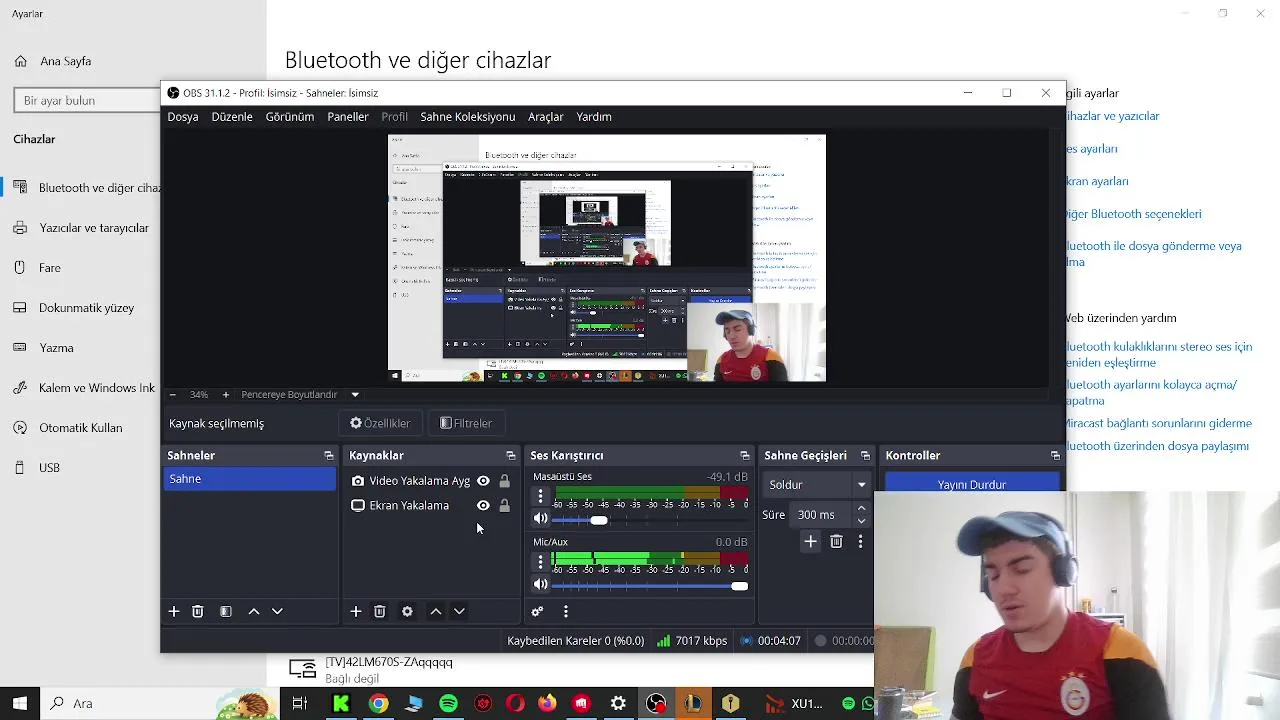This screenshot has width=1280, height=720.
Task: Open Firefox from taskbar
Action: [x=546, y=703]
